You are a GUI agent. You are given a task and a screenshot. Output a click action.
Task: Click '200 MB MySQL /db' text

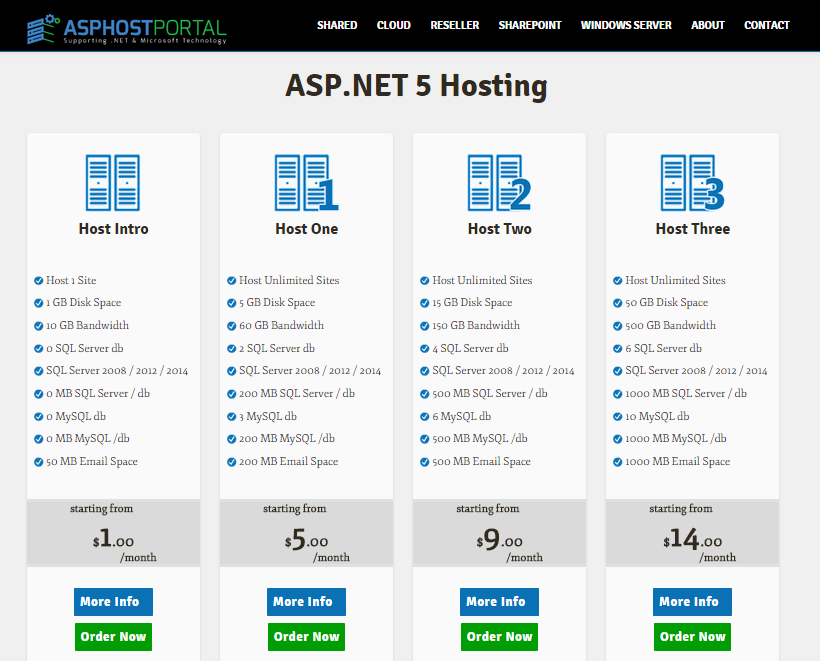[287, 438]
